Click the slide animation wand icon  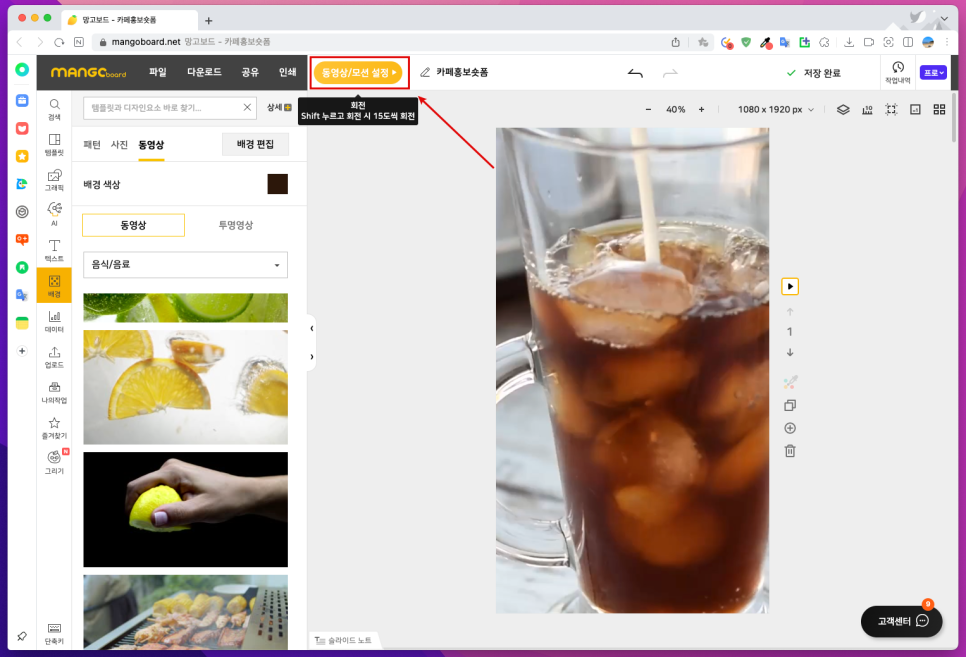tap(790, 382)
